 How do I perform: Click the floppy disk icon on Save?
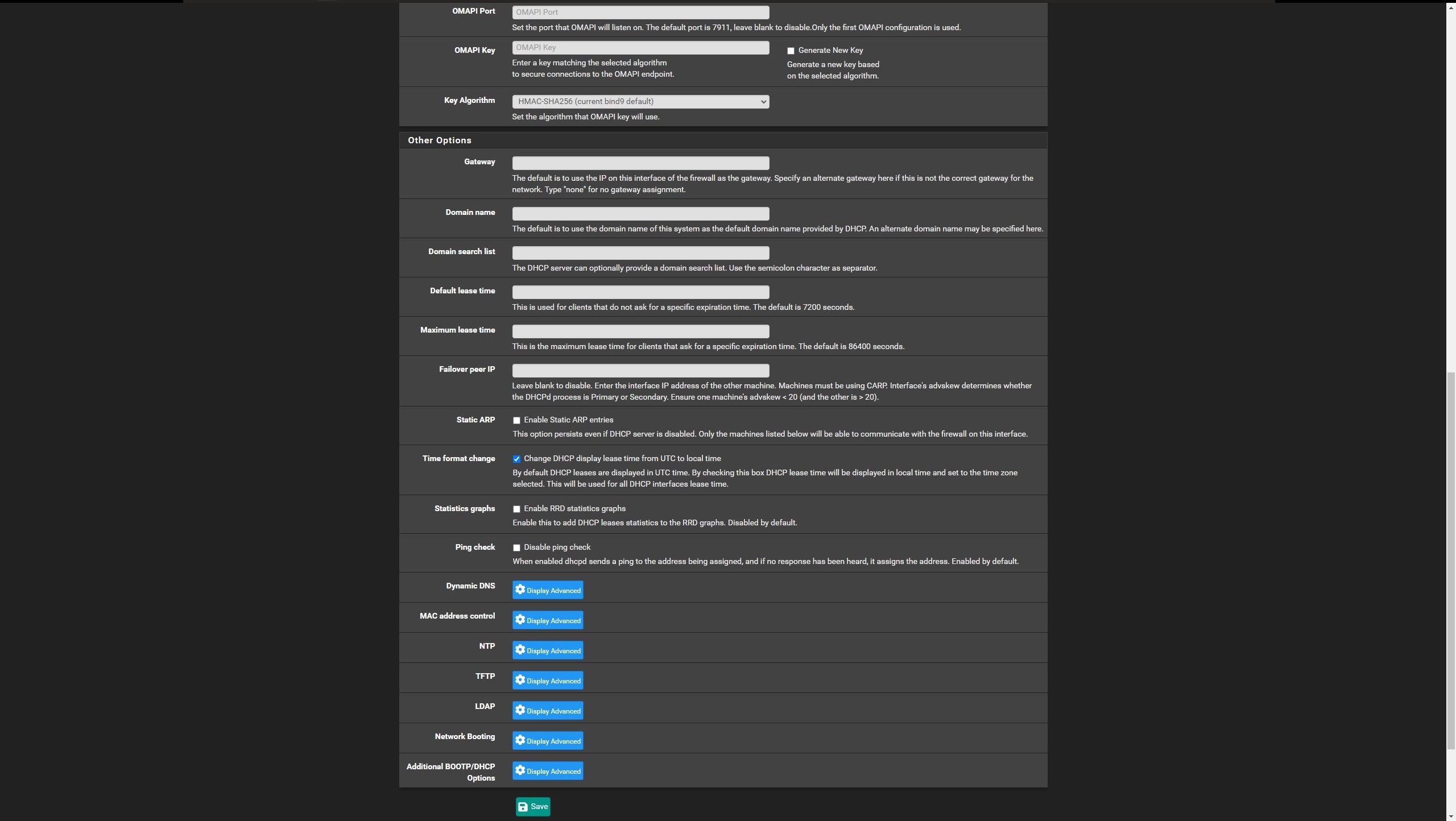click(523, 807)
